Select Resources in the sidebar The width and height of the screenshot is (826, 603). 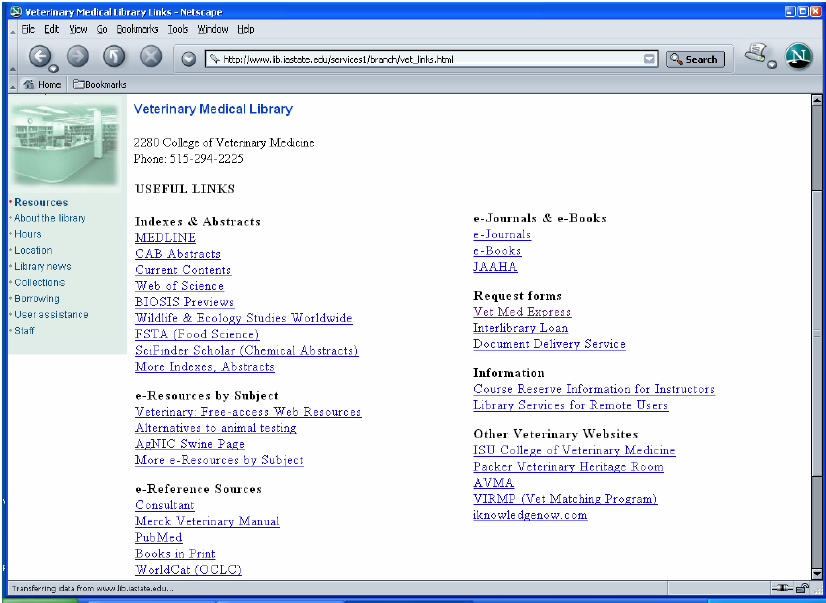click(x=41, y=202)
